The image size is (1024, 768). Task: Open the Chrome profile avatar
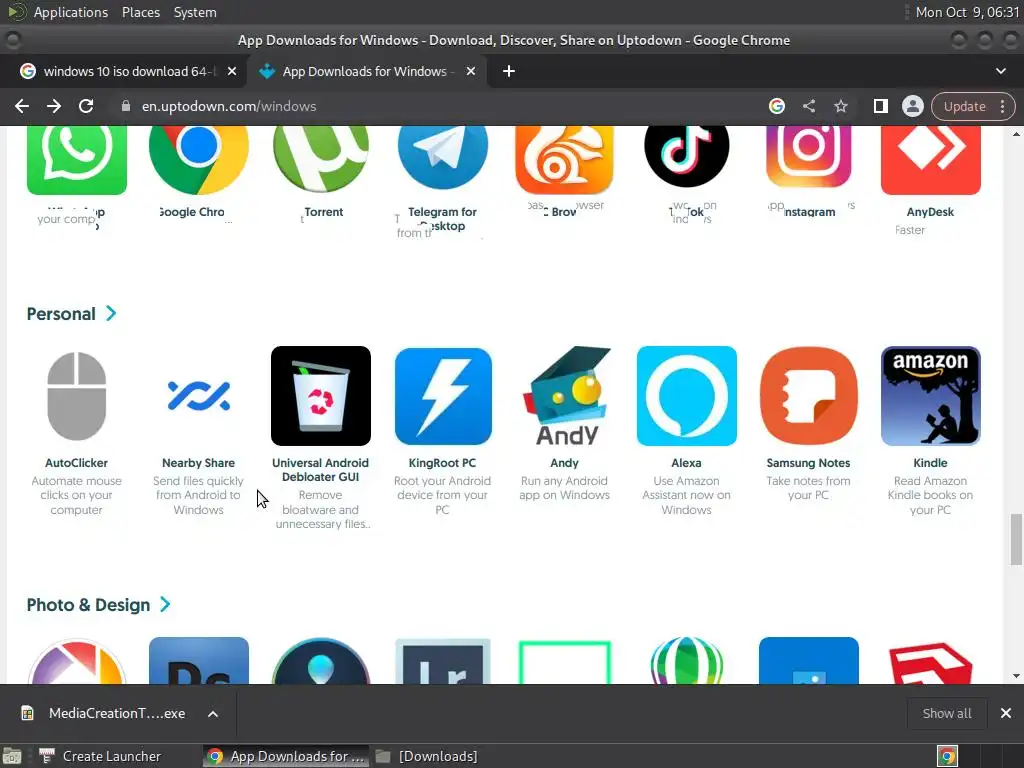(912, 106)
